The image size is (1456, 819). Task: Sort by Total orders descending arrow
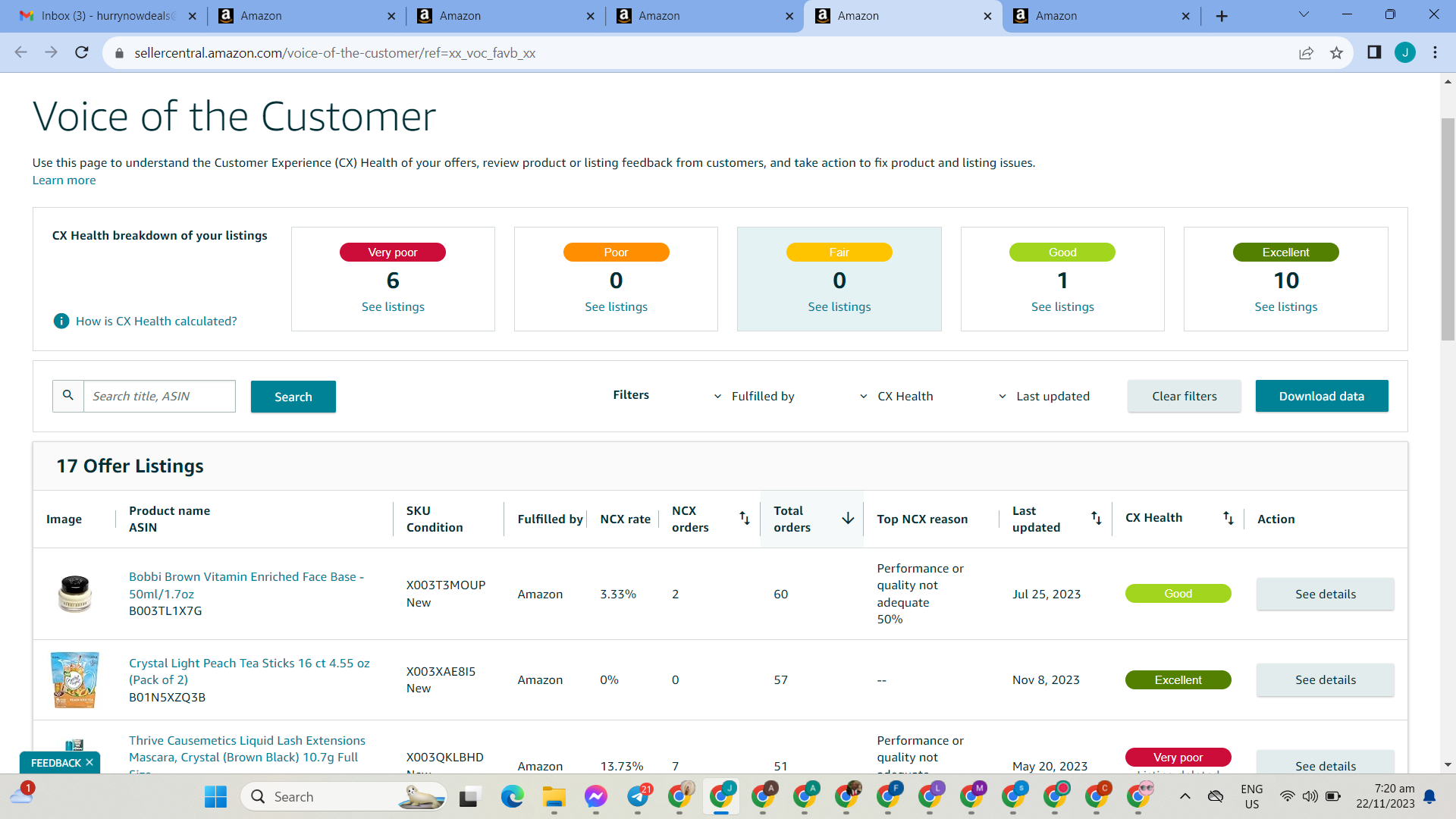point(848,518)
